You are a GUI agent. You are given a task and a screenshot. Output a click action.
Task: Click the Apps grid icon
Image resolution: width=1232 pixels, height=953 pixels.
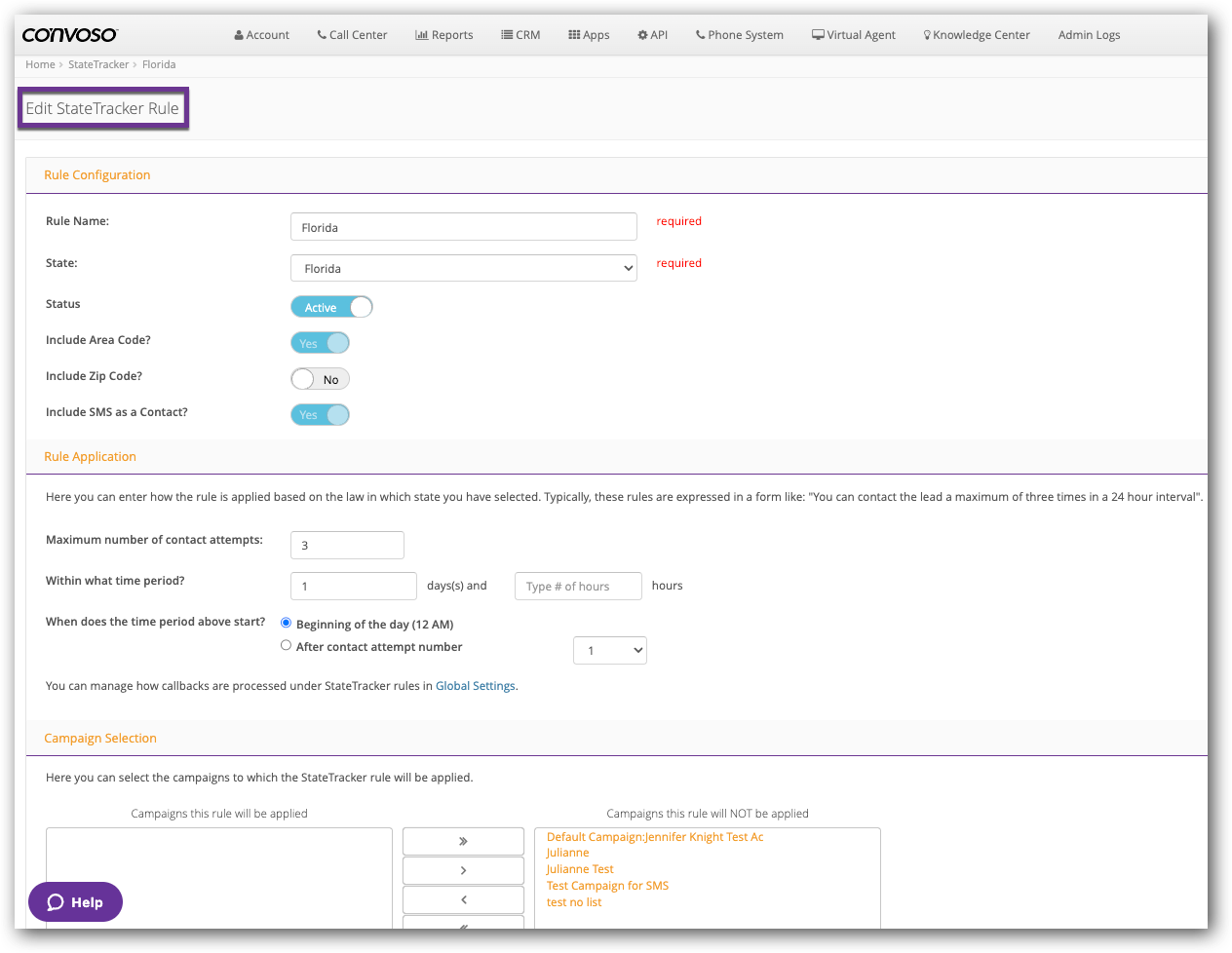tap(574, 35)
